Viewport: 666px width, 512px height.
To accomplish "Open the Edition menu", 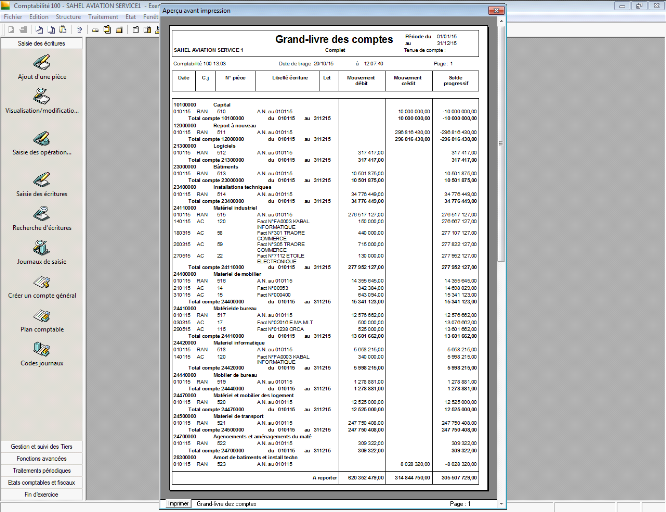I will (x=39, y=17).
